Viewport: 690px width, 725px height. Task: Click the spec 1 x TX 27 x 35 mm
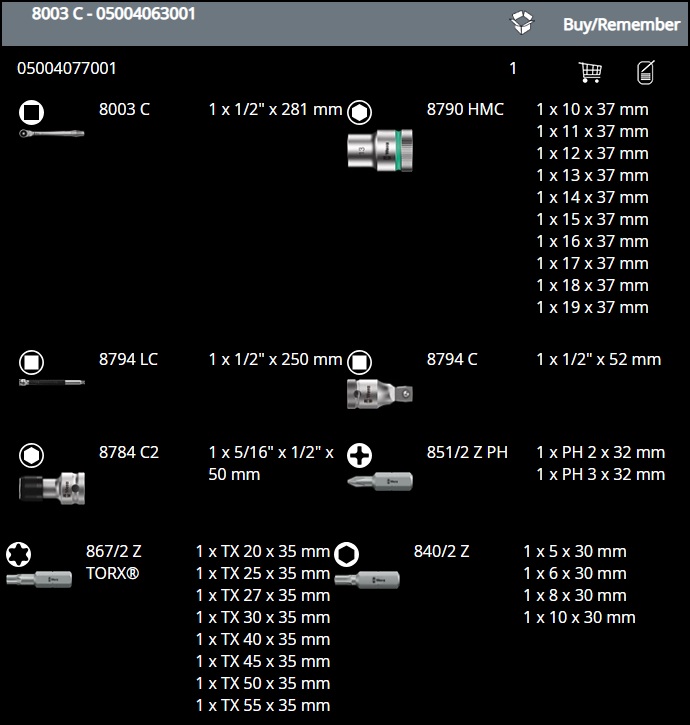(263, 596)
